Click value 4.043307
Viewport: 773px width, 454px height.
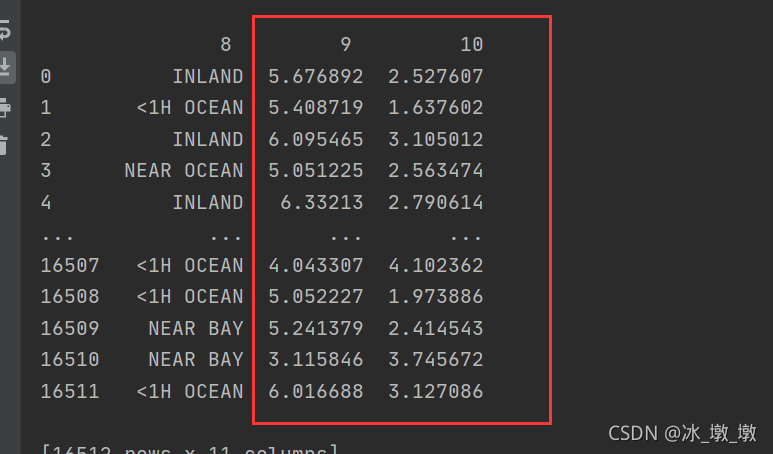point(316,266)
